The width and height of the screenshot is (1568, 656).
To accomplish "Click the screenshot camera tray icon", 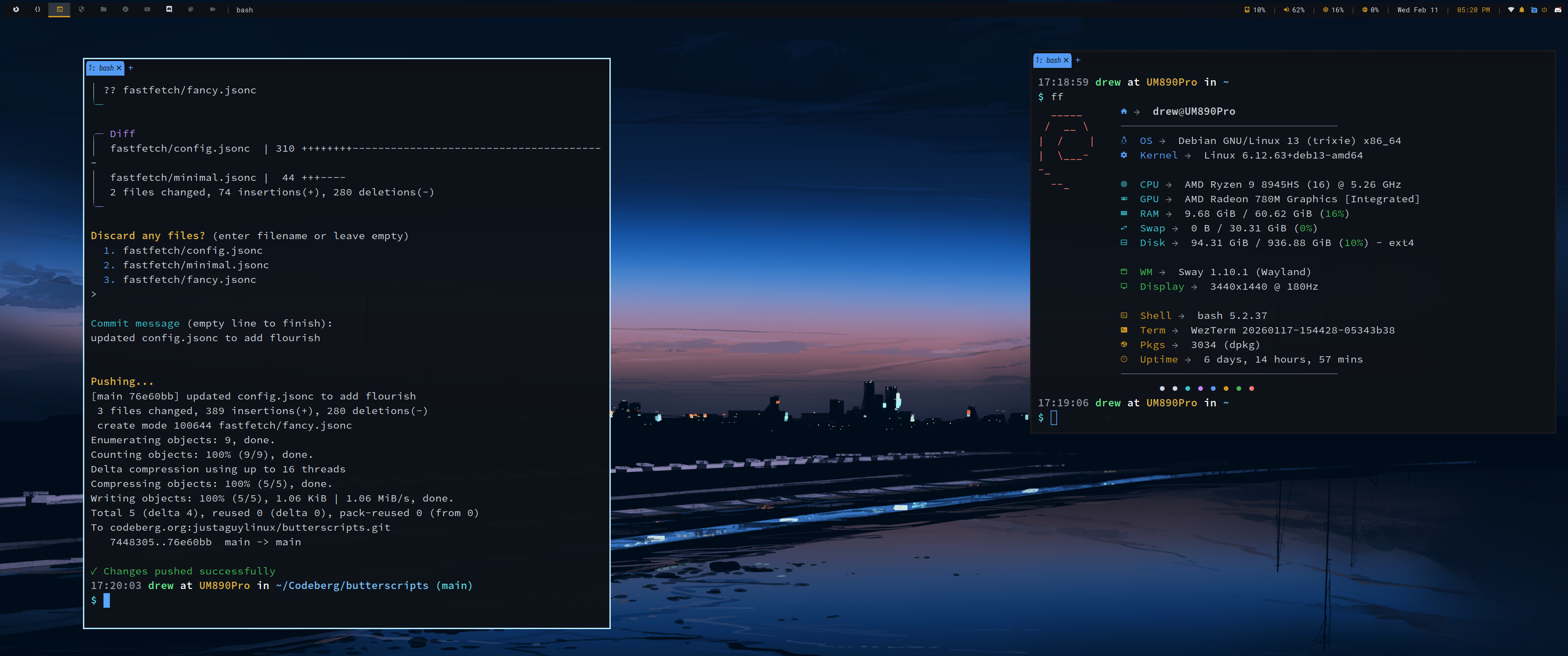I will click(1534, 10).
